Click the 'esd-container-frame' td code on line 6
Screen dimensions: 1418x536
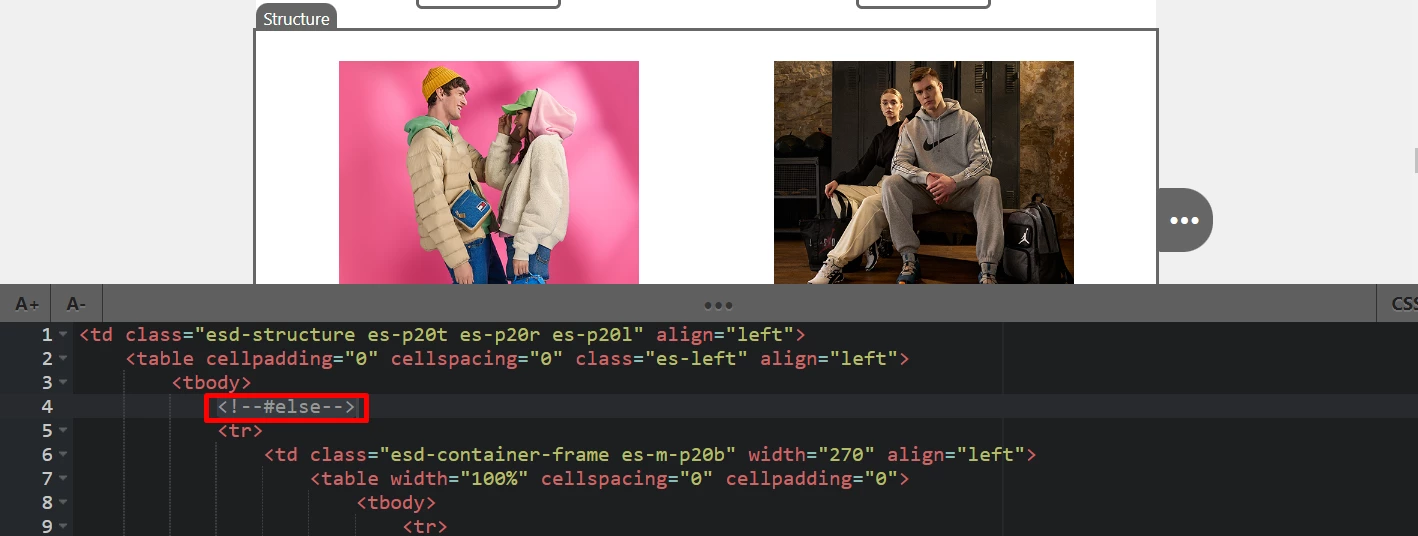[x=650, y=454]
